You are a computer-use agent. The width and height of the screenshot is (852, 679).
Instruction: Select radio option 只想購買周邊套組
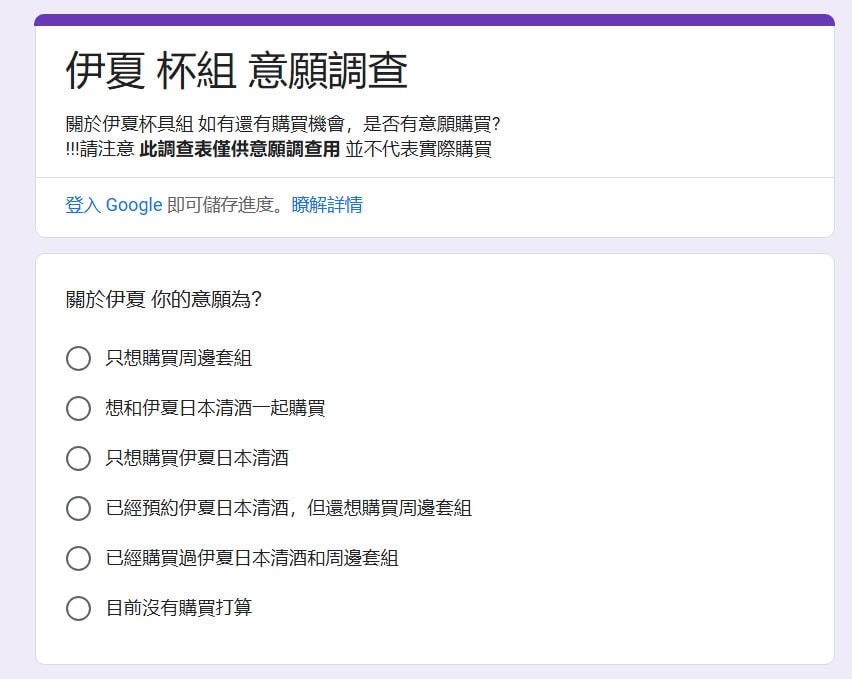point(78,359)
